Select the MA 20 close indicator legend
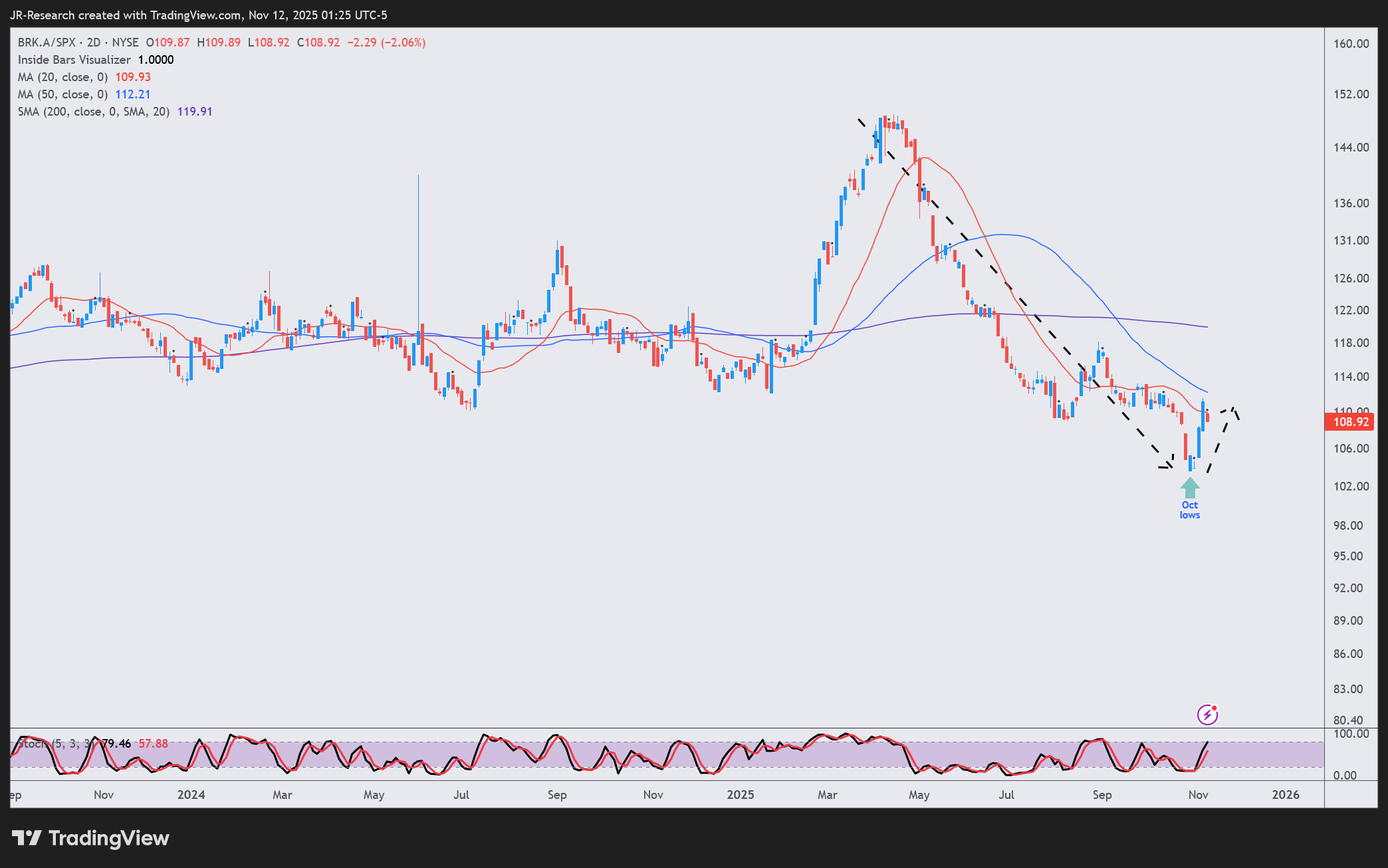 62,77
